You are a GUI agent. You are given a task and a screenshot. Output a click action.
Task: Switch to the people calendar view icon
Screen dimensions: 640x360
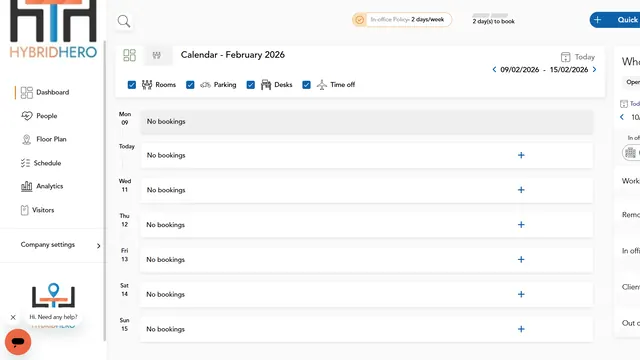pos(157,55)
